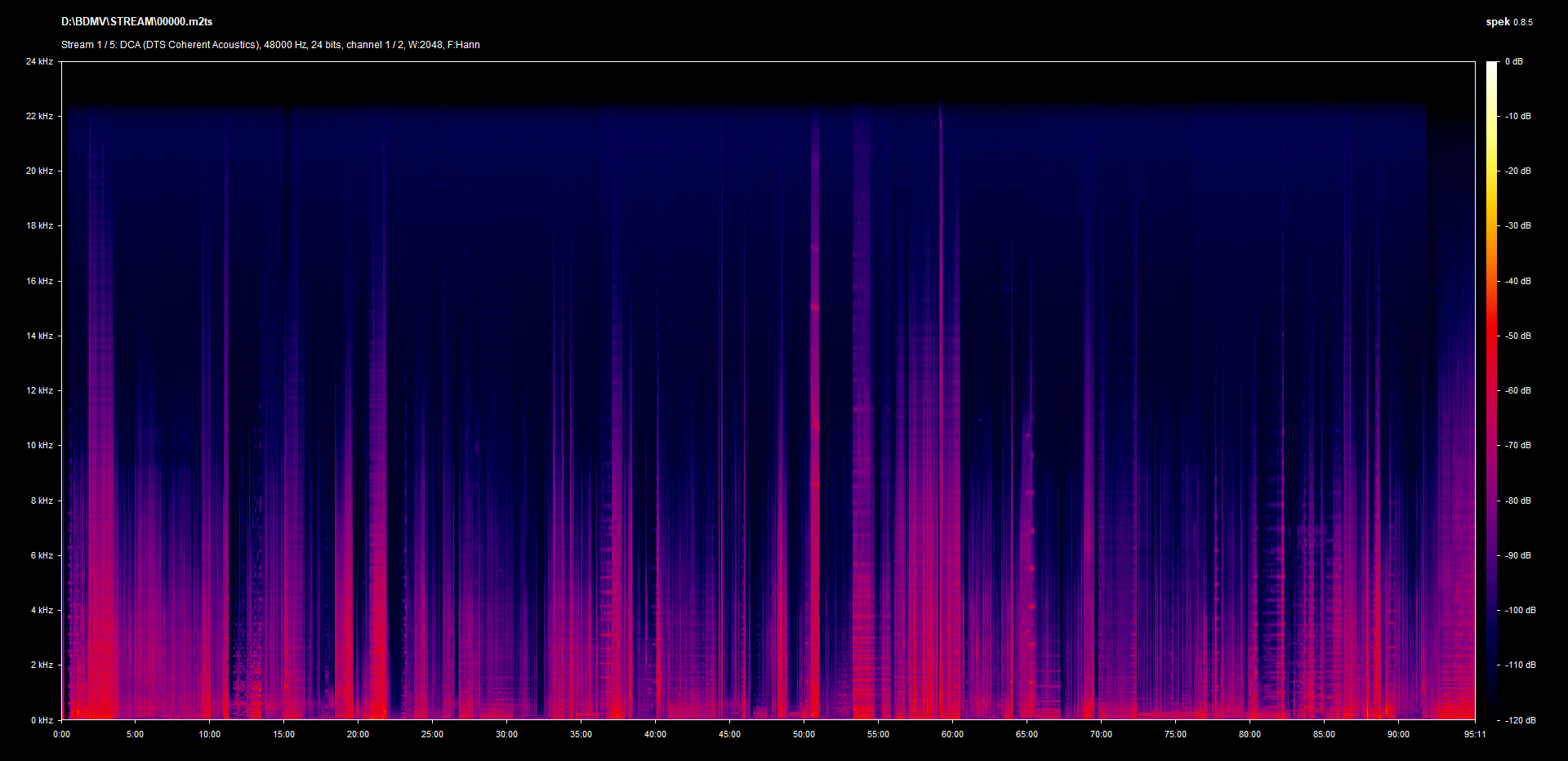1568x761 pixels.
Task: Click the 0 kHz frequency label
Action: tap(42, 720)
